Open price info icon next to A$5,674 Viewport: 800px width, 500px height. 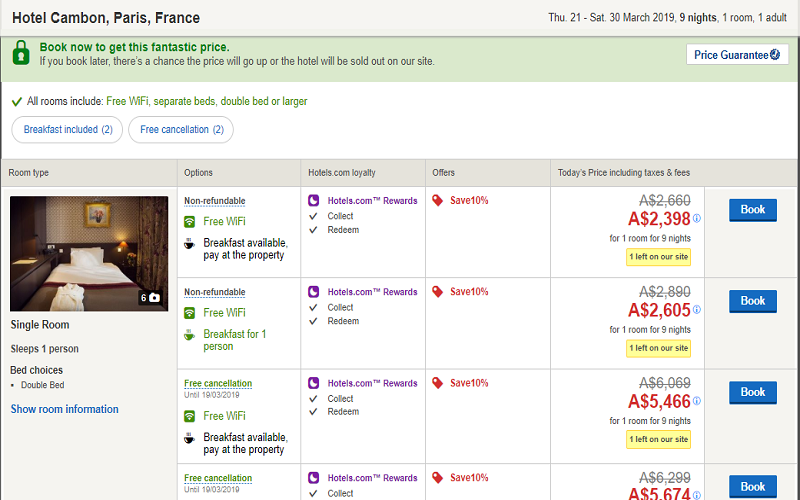pos(697,495)
